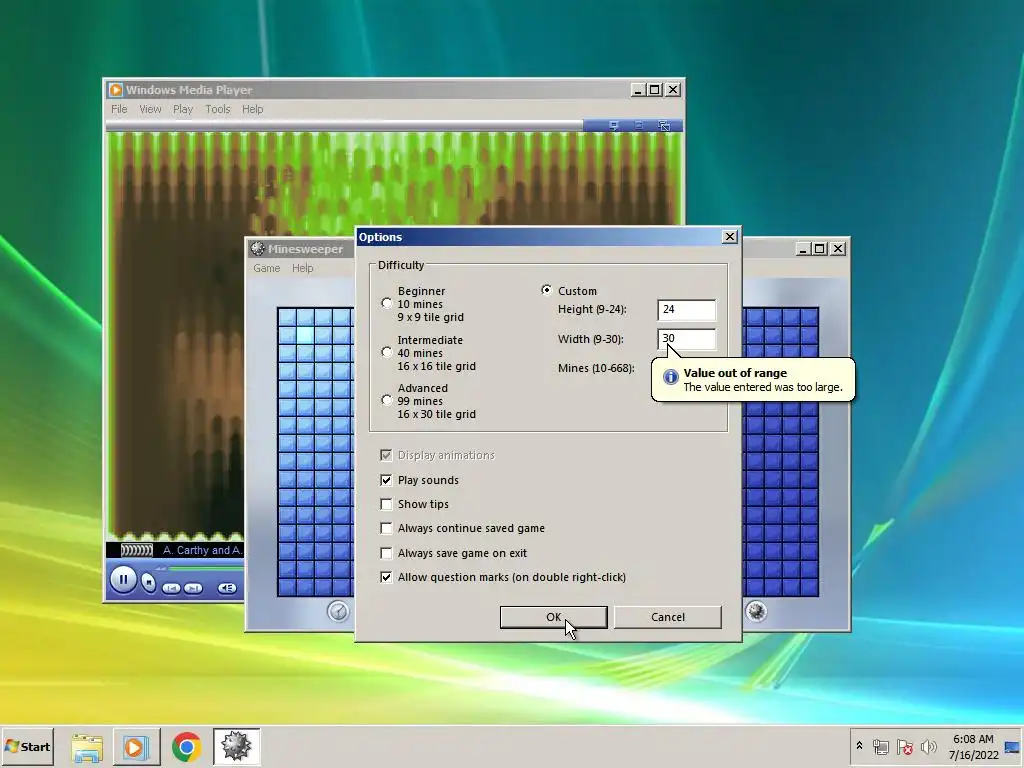Click Cancel in the Options dialog
Viewport: 1024px width, 768px height.
coord(667,617)
